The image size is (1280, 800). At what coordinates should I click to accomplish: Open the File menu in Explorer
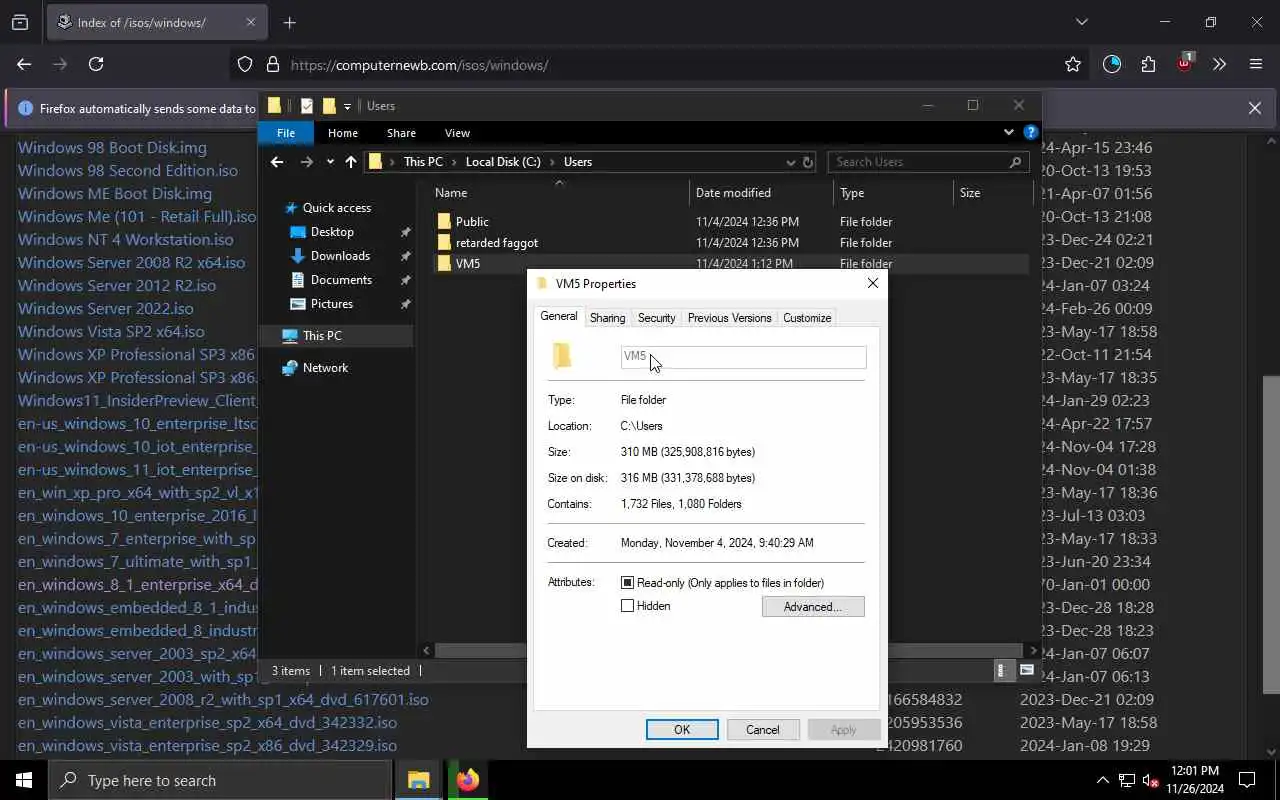point(286,133)
